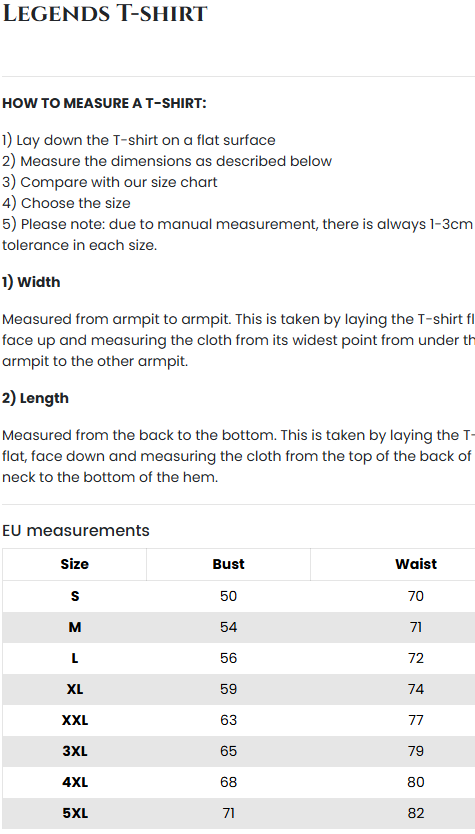This screenshot has width=475, height=834.
Task: Select the L size row label
Action: (75, 658)
